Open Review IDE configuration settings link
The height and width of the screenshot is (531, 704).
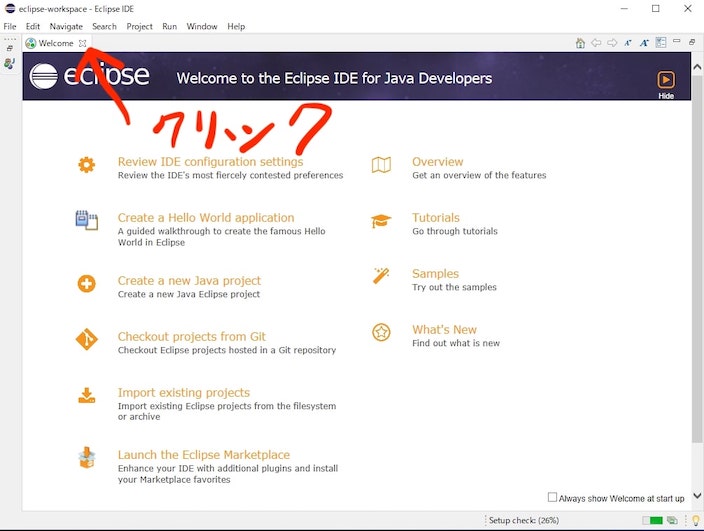point(211,162)
